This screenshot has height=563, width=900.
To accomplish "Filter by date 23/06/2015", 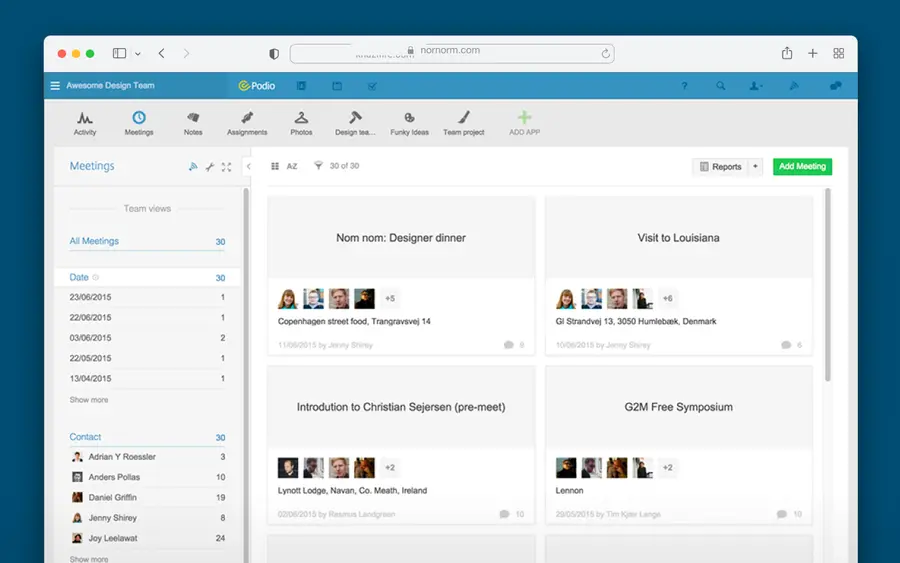I will coord(147,297).
